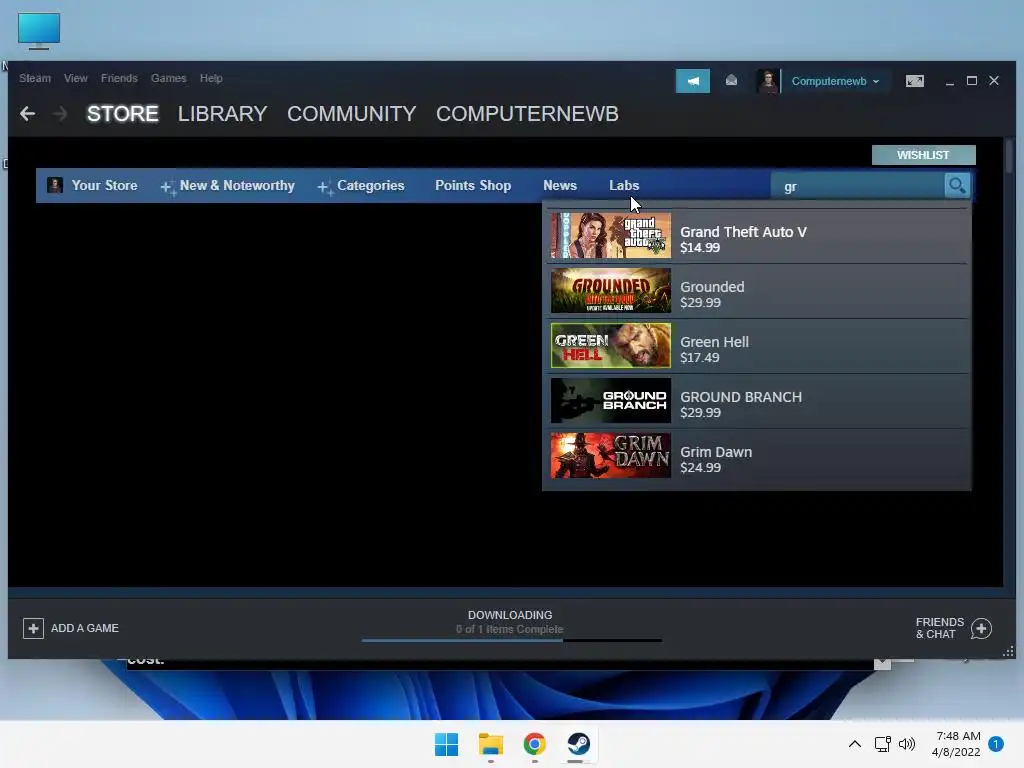This screenshot has height=768, width=1024.
Task: Switch to the STORE tab
Action: (x=123, y=114)
